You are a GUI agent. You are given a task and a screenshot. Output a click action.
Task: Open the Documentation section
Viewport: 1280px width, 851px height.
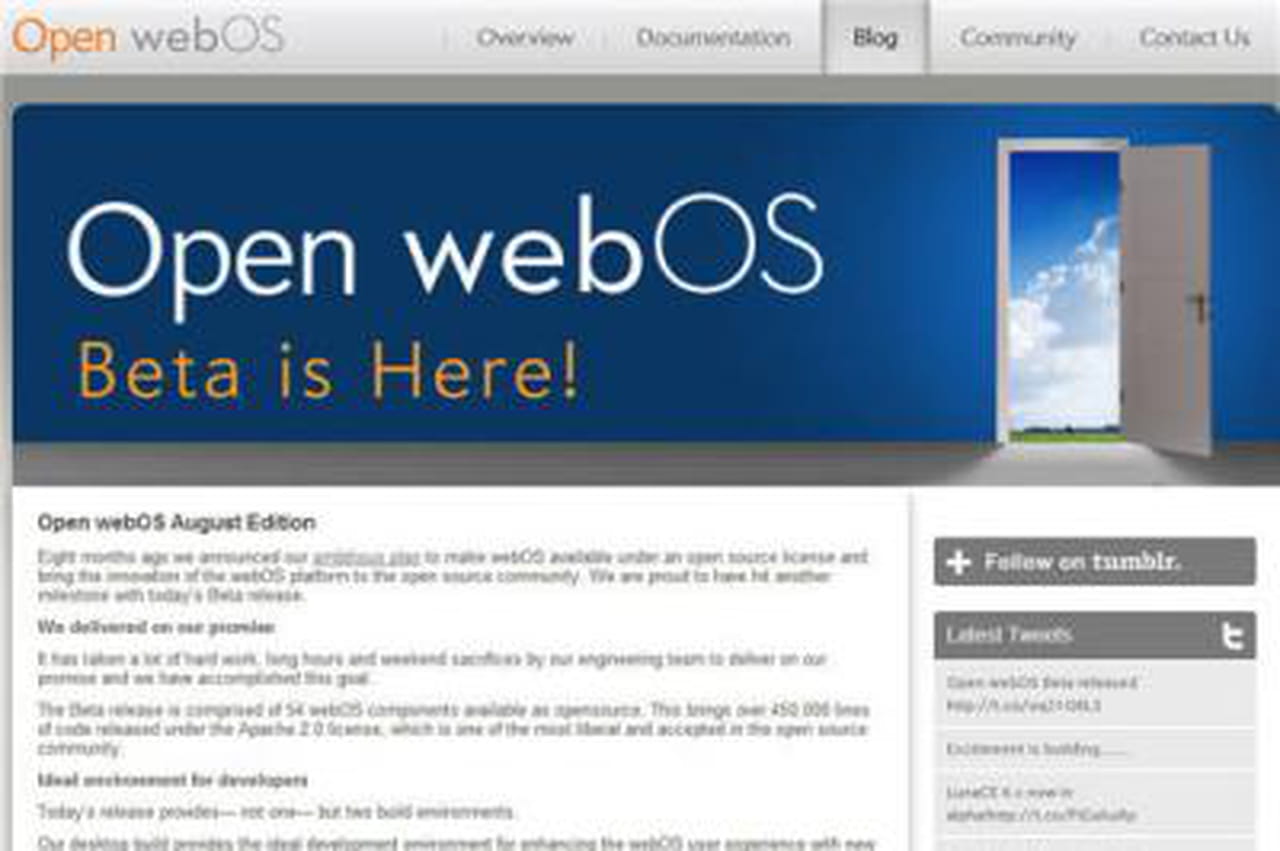click(x=713, y=37)
